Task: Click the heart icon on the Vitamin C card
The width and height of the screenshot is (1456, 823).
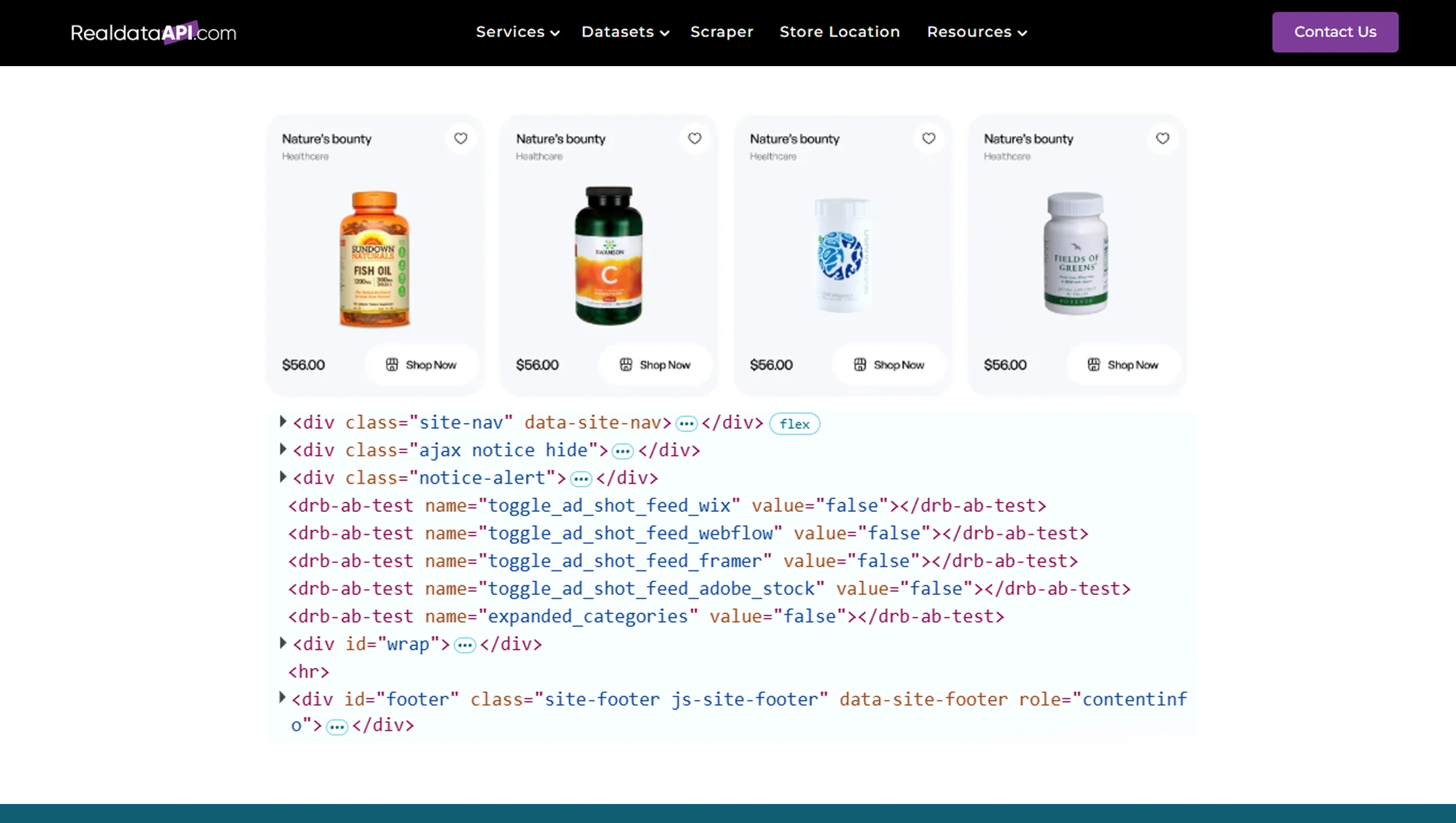Action: 694,138
